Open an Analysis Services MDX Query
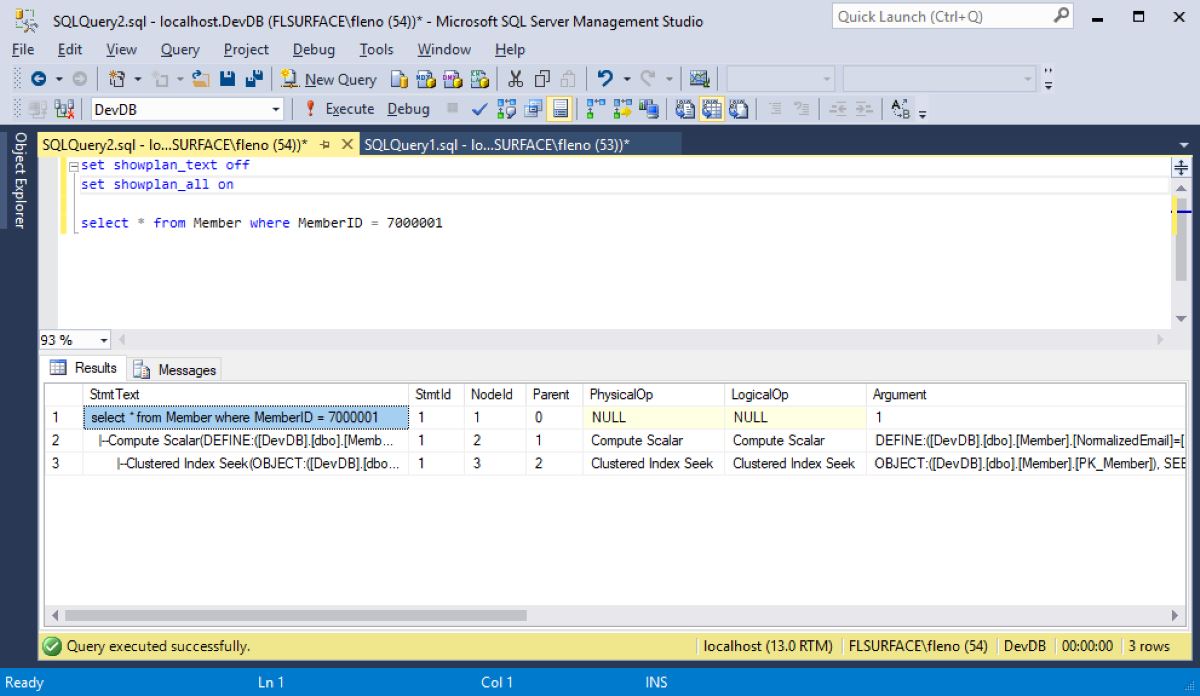 (426, 79)
